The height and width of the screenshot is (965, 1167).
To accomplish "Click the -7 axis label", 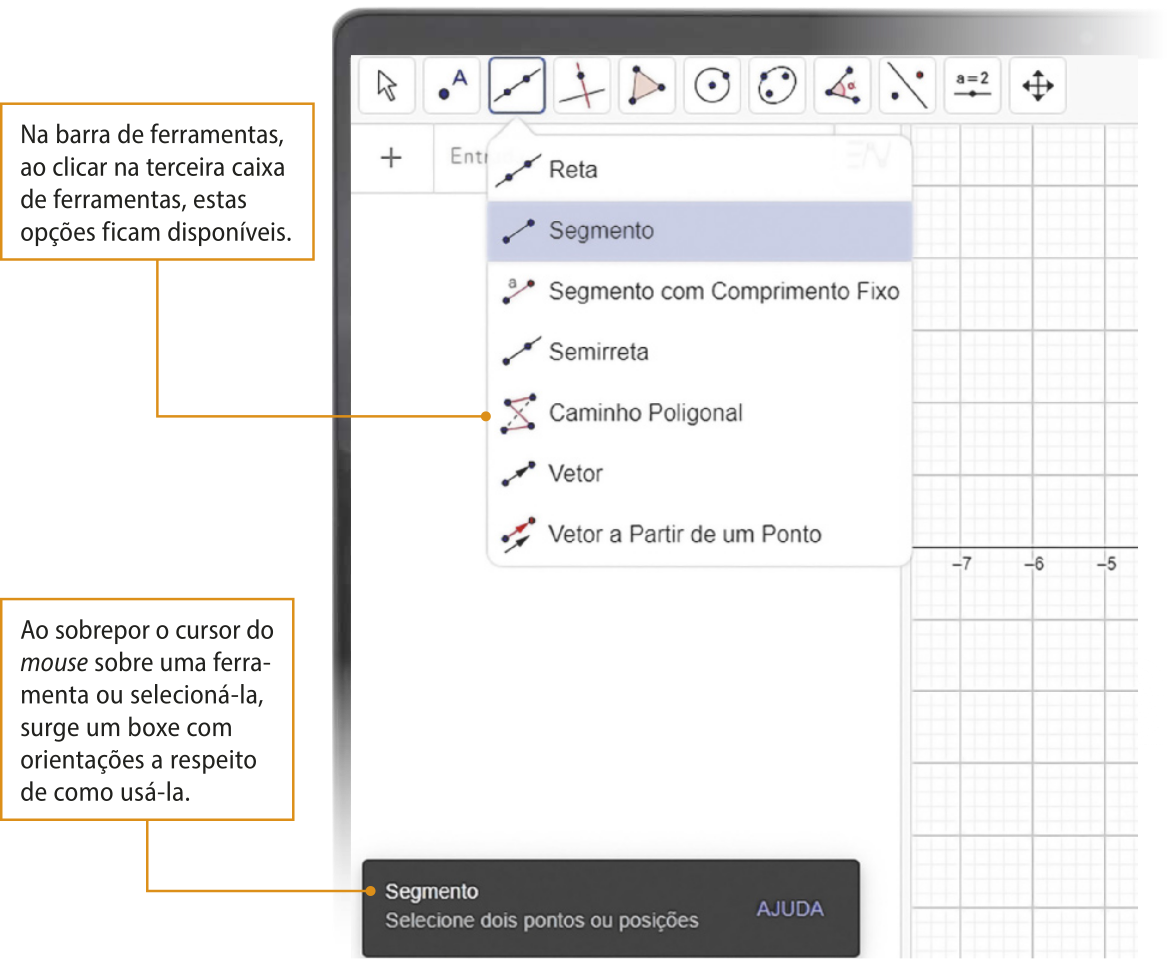I will pos(962,563).
